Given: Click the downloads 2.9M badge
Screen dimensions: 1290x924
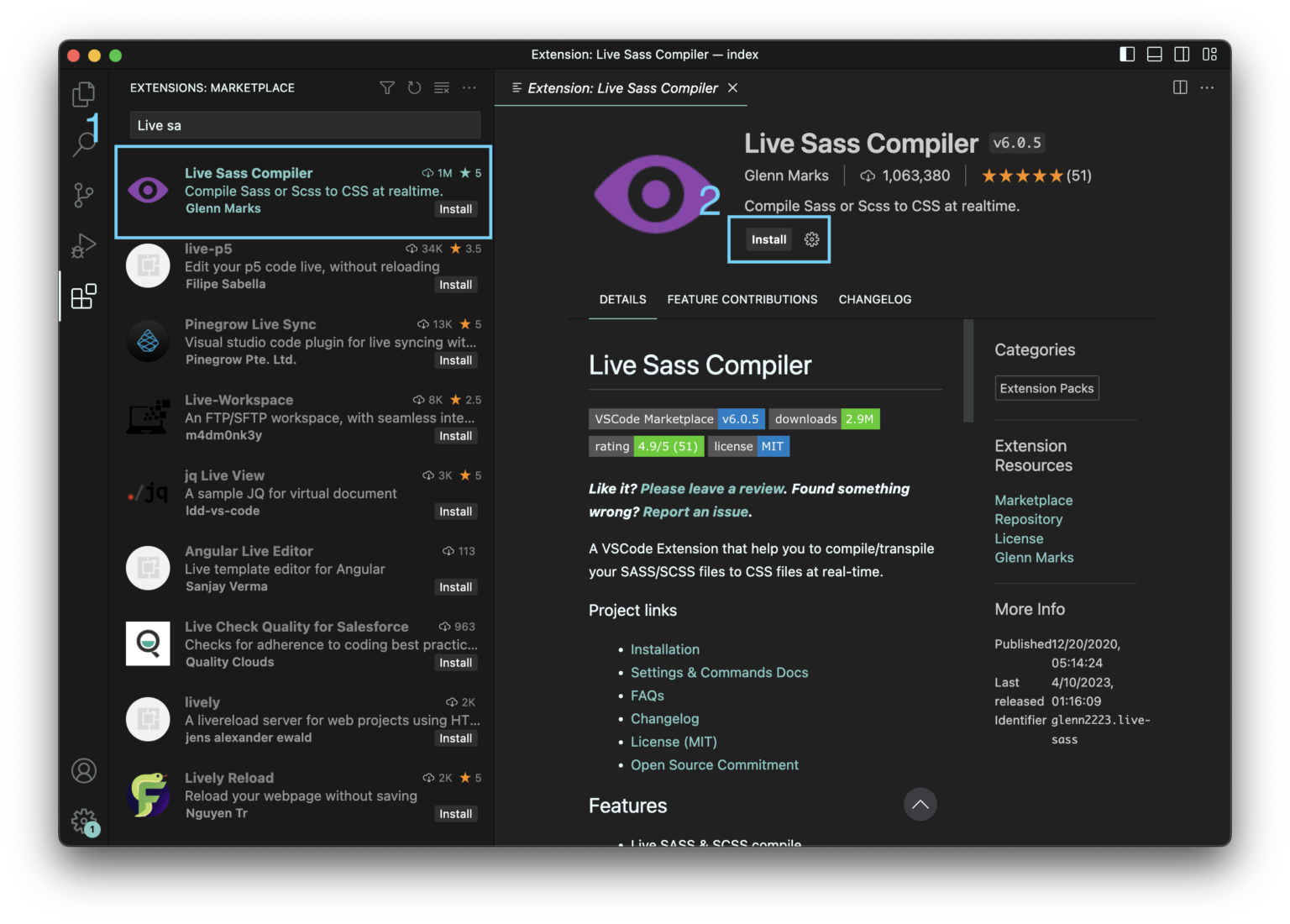Looking at the screenshot, I should point(825,419).
